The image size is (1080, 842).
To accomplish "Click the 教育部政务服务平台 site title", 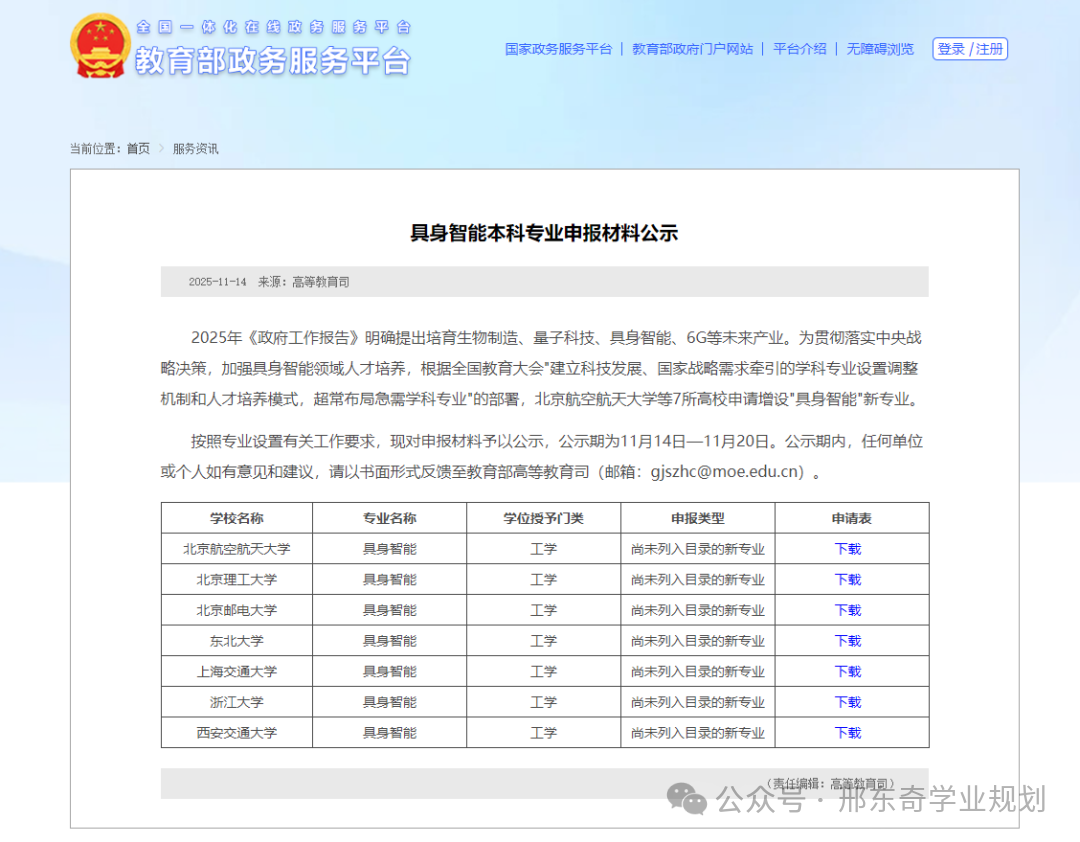I will pos(272,60).
